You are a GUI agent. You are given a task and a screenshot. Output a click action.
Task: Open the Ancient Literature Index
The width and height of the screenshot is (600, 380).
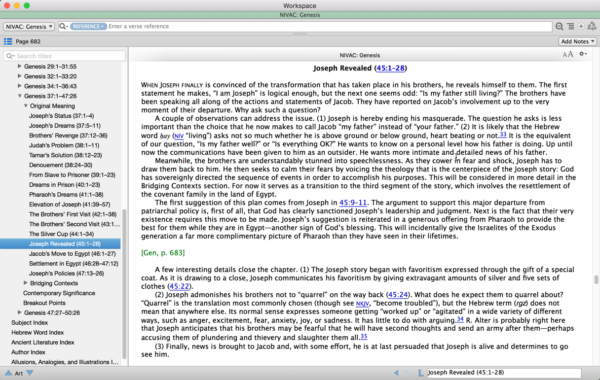(42, 342)
